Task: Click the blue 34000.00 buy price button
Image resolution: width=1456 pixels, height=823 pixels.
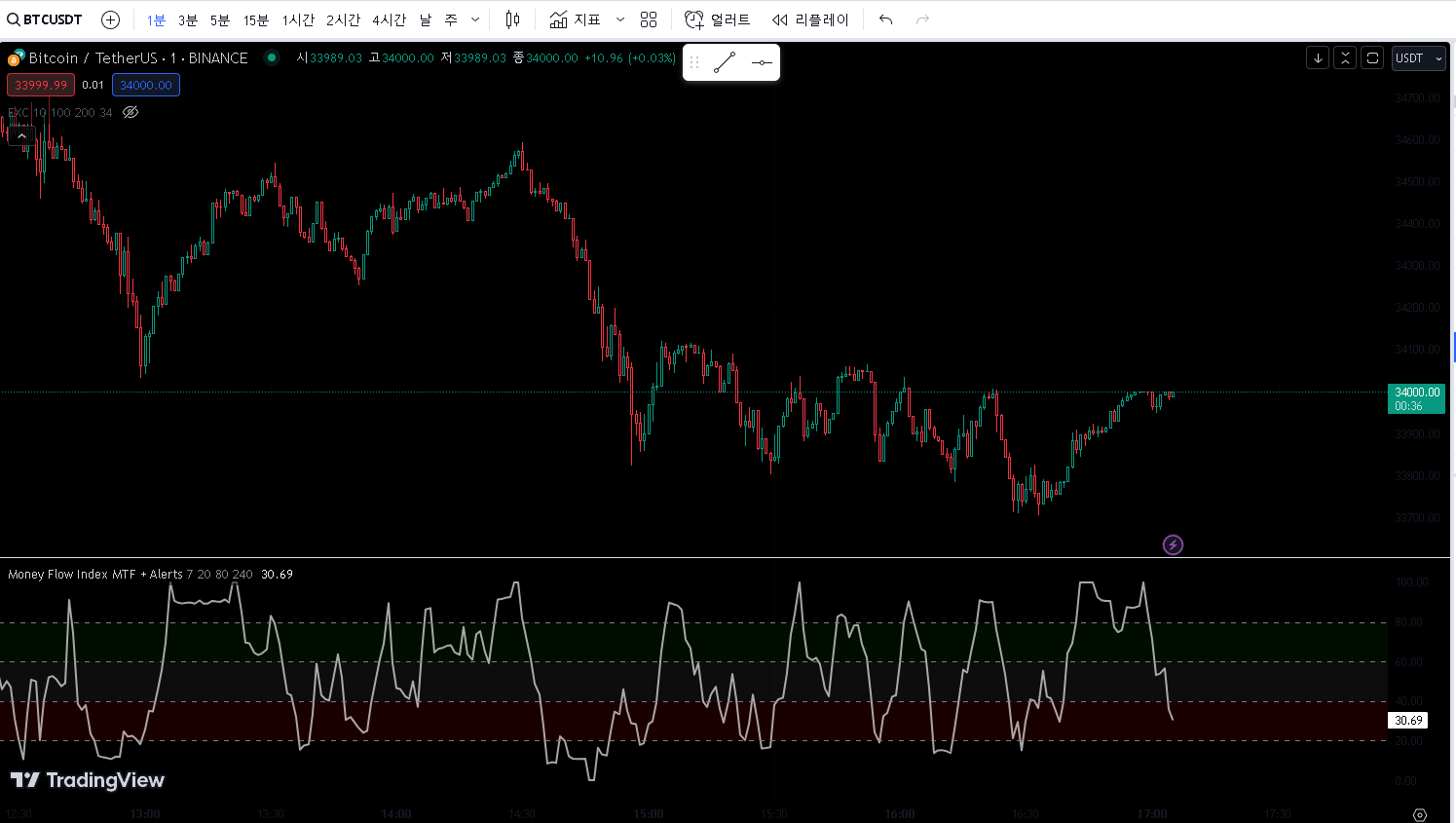Action: (x=146, y=85)
